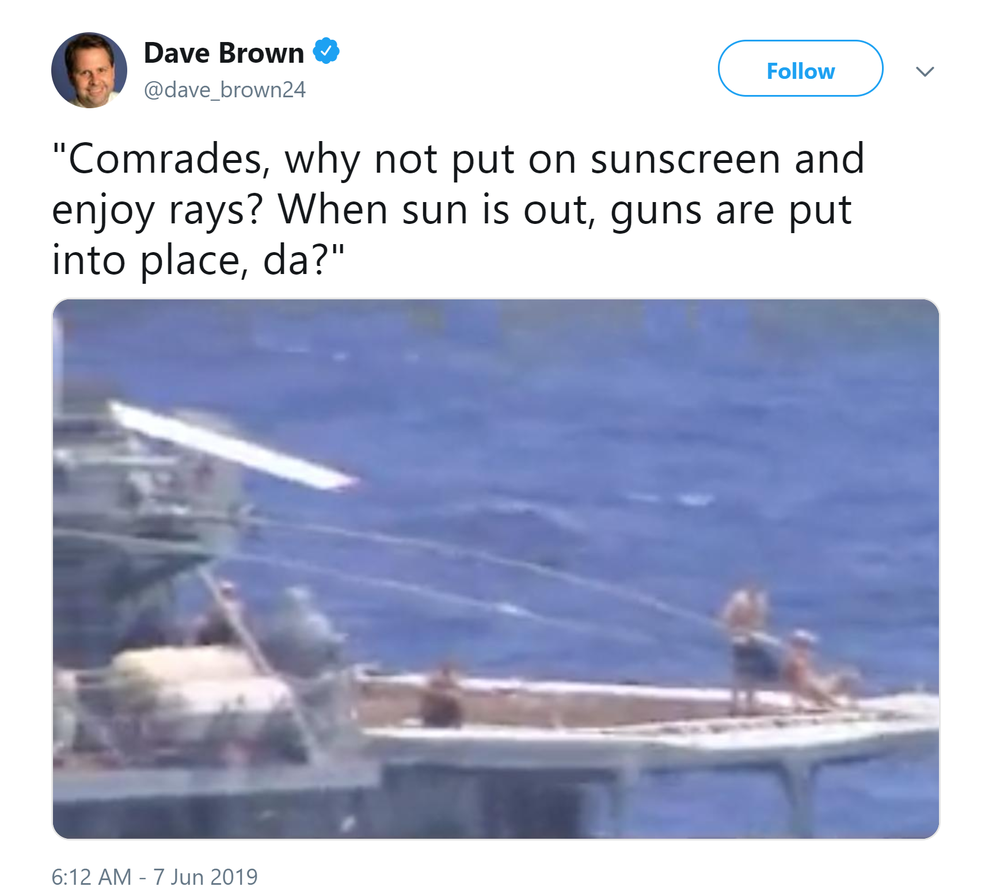
Task: Click the blue verified badge
Action: [326, 51]
